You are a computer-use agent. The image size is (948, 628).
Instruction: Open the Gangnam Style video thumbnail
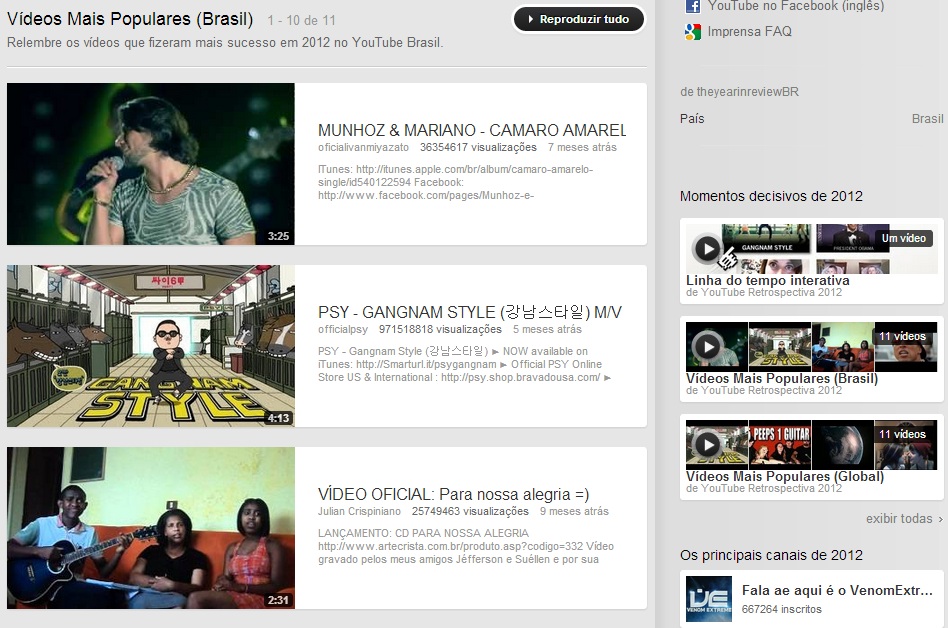coord(151,346)
